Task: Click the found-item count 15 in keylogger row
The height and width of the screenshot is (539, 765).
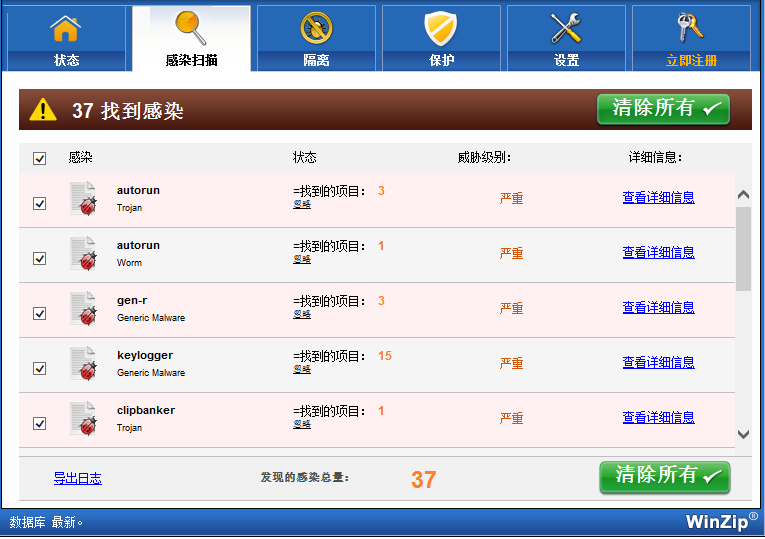Action: (x=385, y=356)
